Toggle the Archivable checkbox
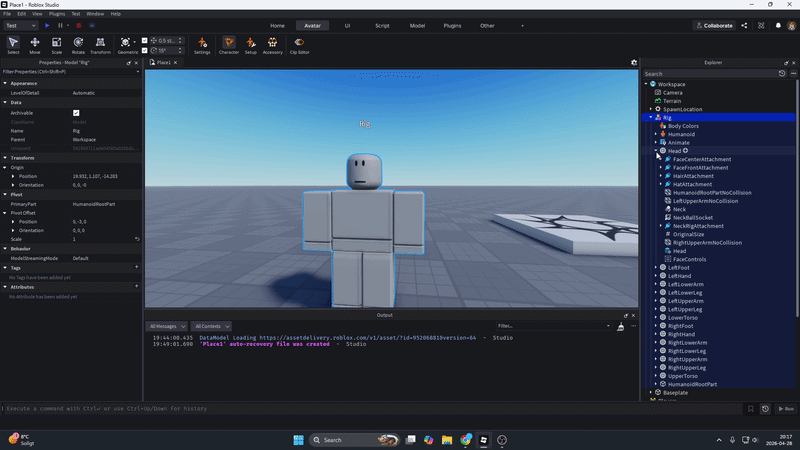 pyautogui.click(x=76, y=113)
